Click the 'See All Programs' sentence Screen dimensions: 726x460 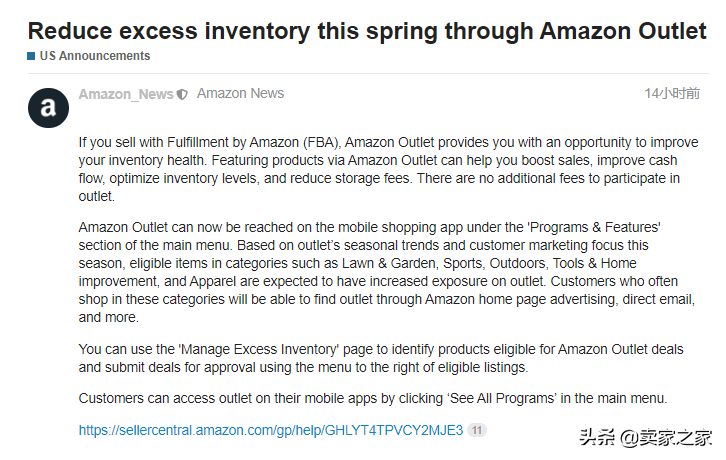(373, 398)
